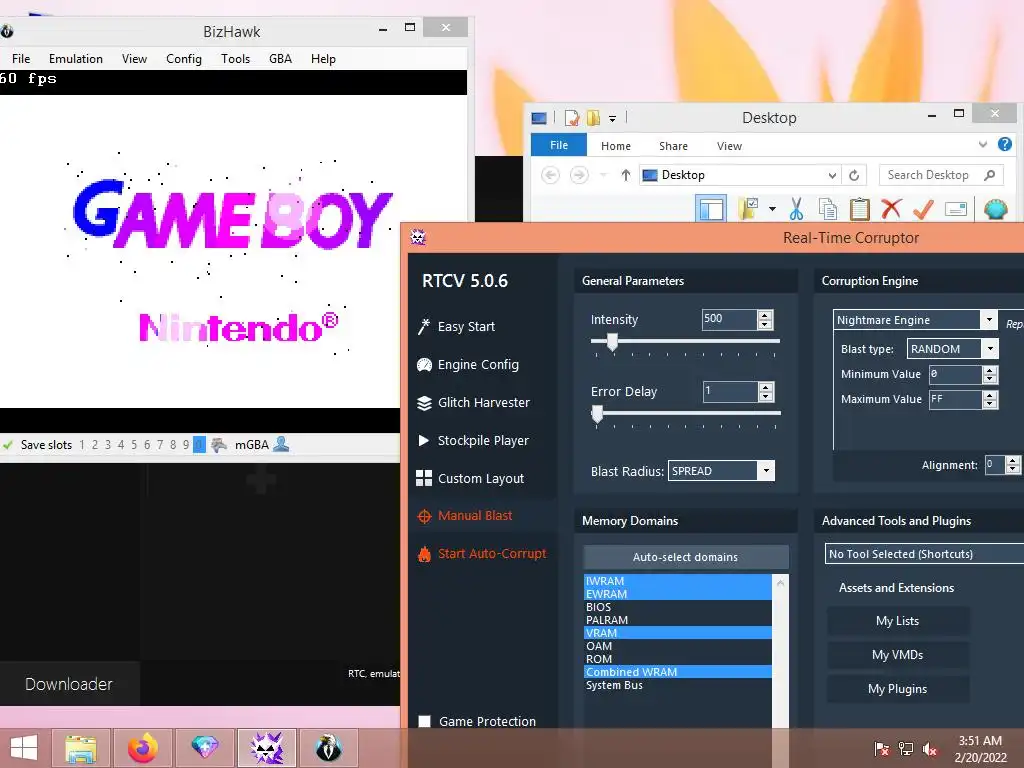Click the BizHawk controller icon in status bar
Image resolution: width=1024 pixels, height=768 pixels.
coord(219,445)
